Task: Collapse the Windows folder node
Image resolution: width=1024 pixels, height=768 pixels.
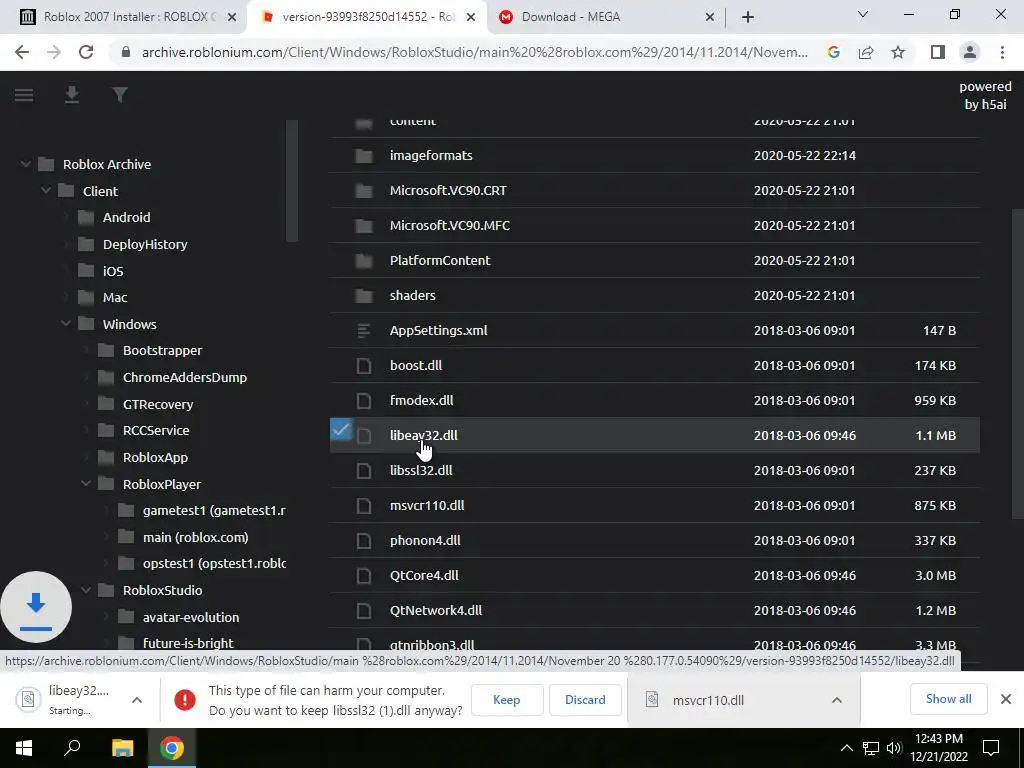Action: 66,325
